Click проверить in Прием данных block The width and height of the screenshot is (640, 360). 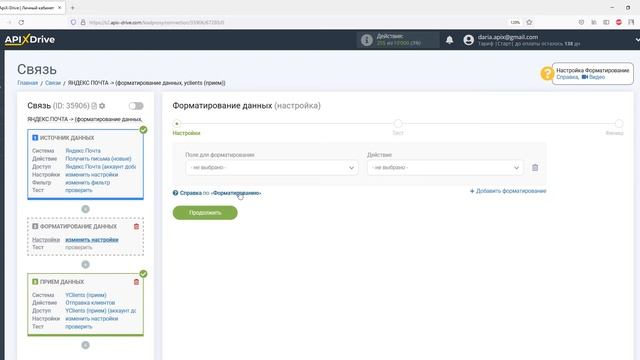[x=79, y=327]
